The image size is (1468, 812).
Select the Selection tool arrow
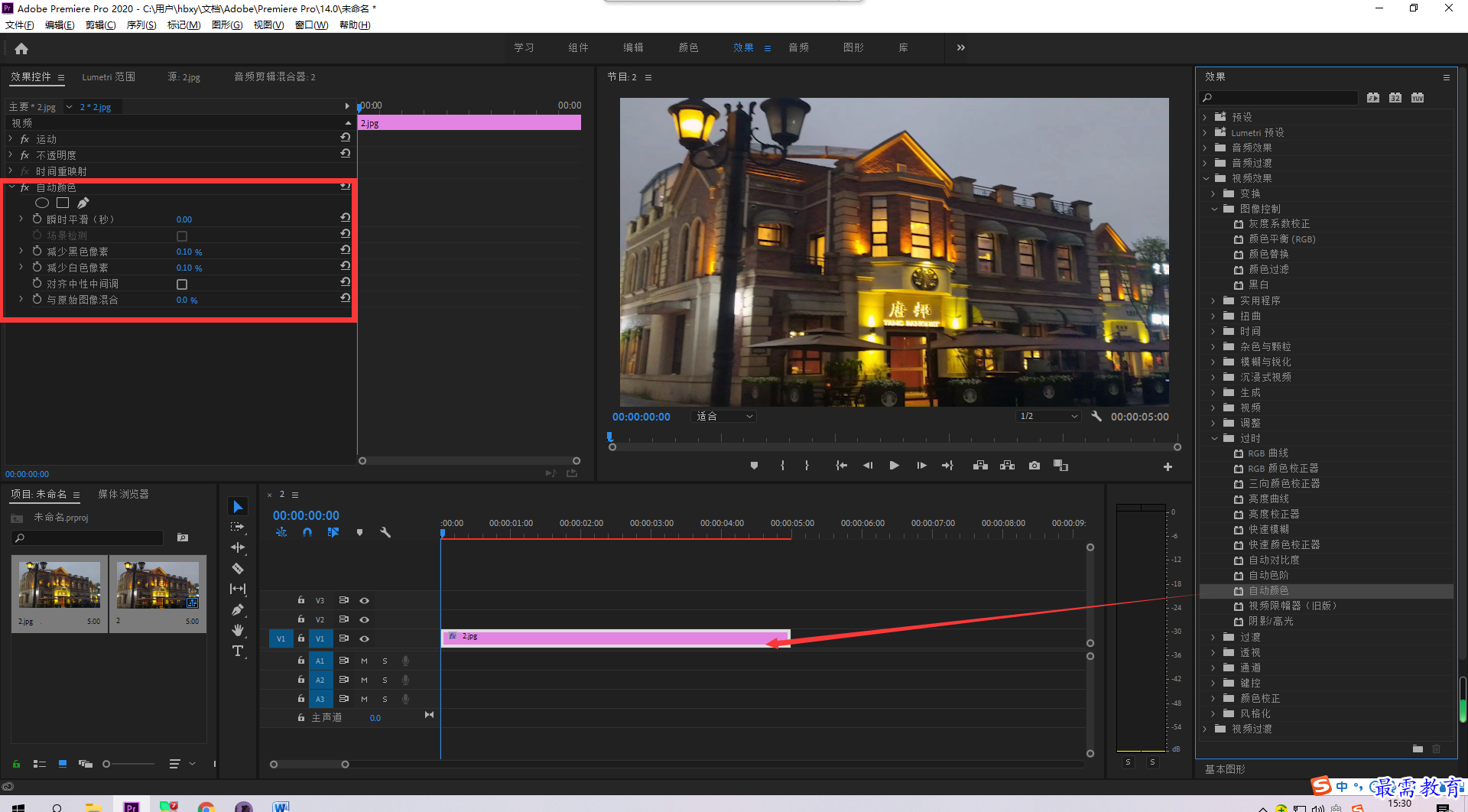238,507
